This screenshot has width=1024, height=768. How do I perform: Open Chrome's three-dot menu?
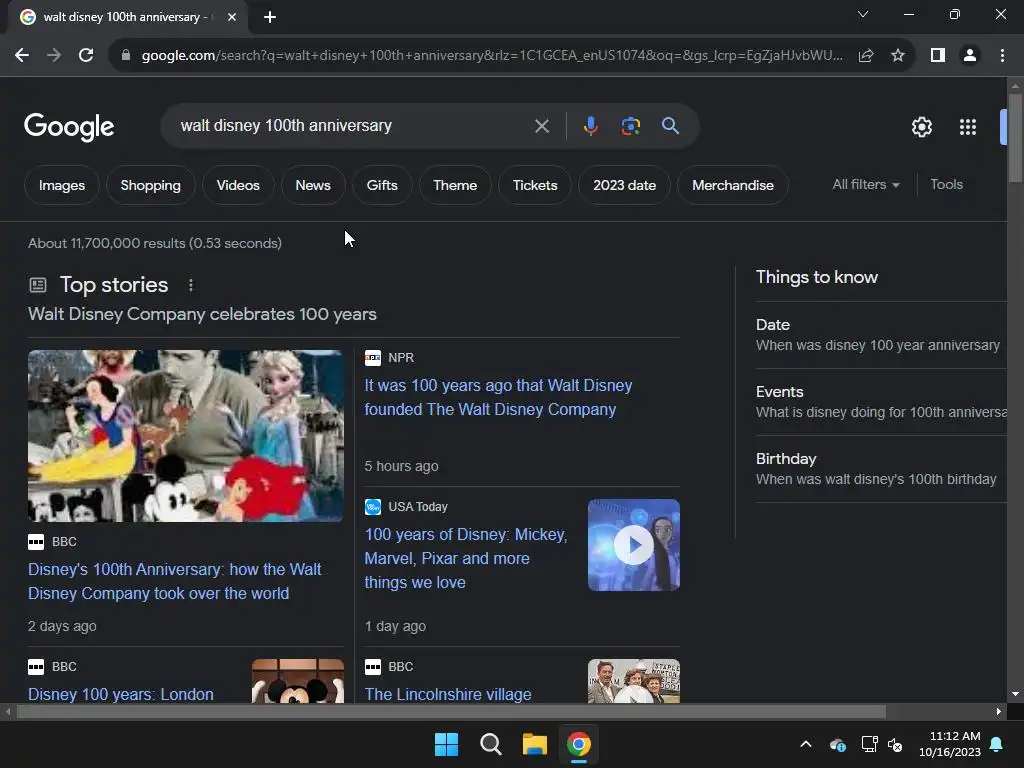coord(1002,56)
